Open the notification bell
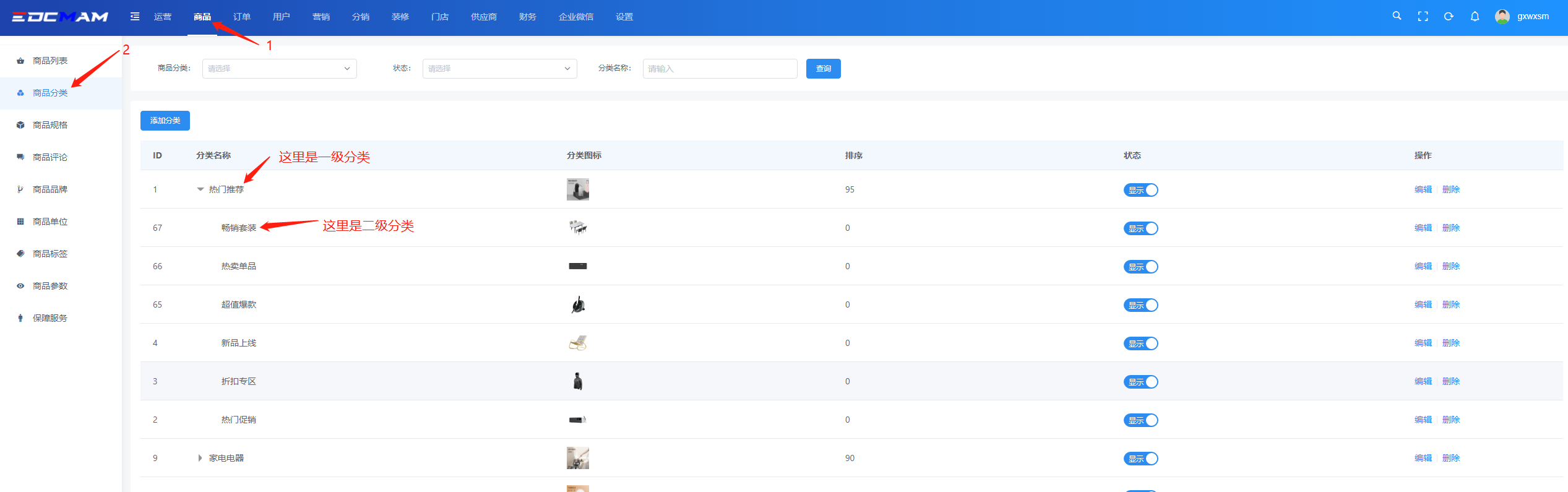Screen dimensions: 1568x492 coord(1475,17)
